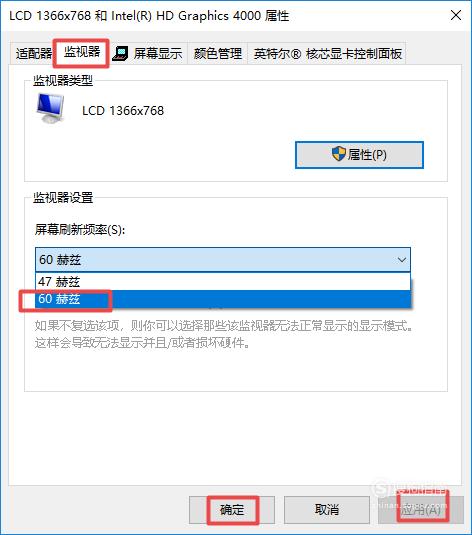Image resolution: width=472 pixels, height=535 pixels.
Task: Go to the 颜色管理 tab
Action: tap(218, 54)
